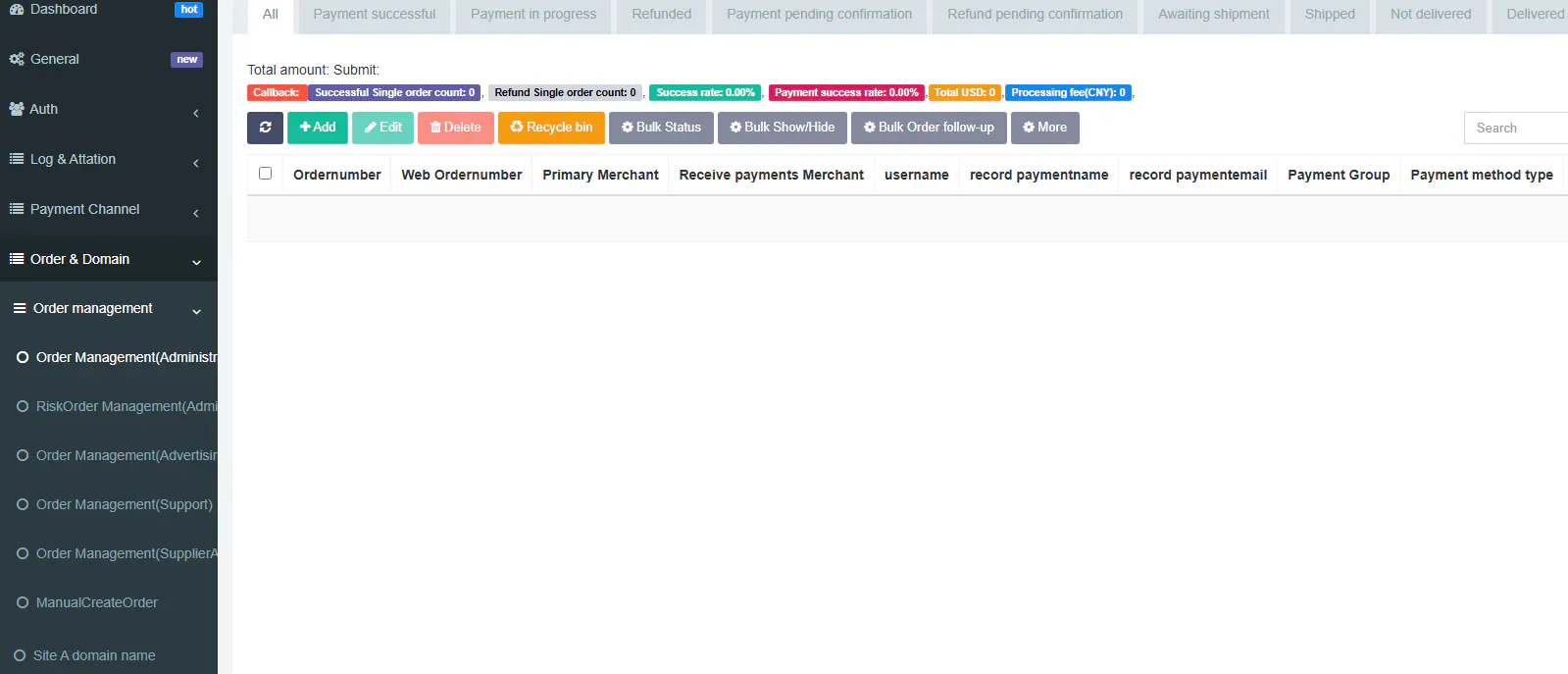Click the circle icon beside Site A domain name

[20, 655]
